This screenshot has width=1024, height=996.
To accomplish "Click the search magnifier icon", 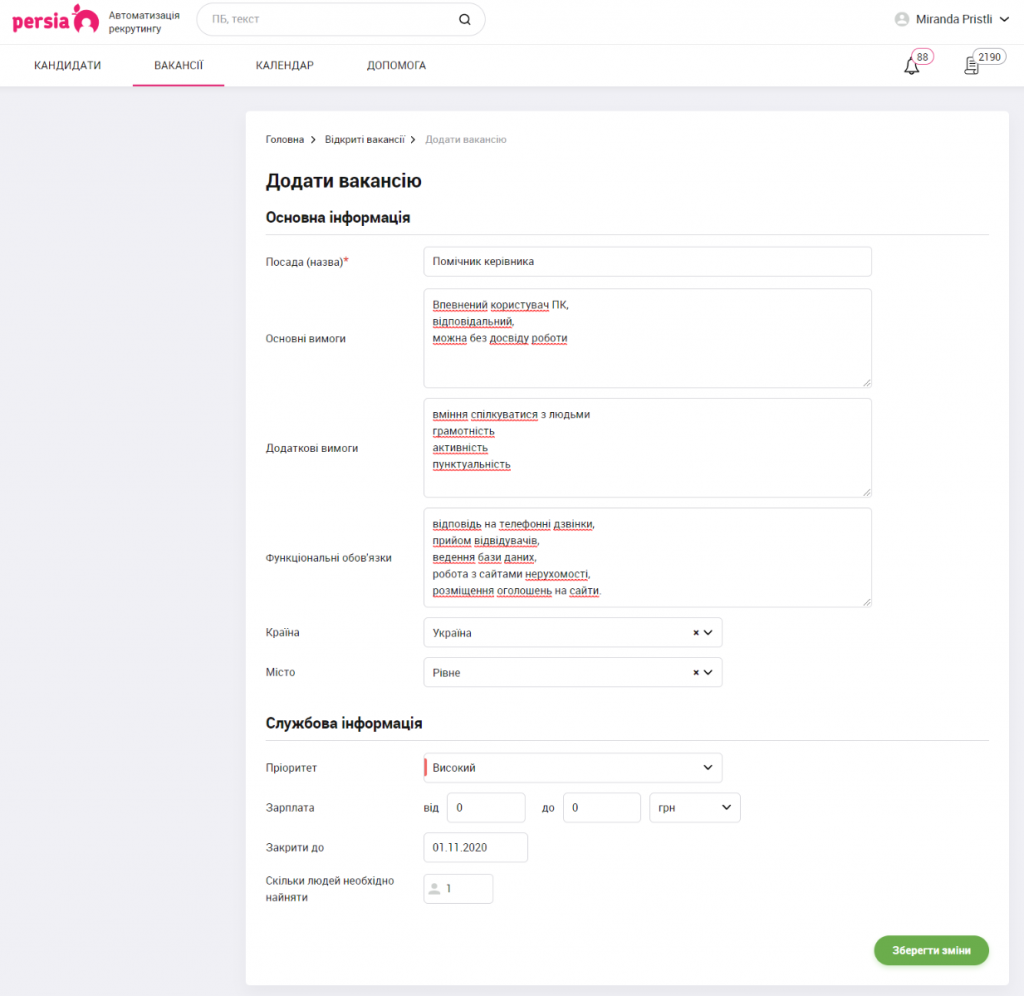I will click(464, 19).
